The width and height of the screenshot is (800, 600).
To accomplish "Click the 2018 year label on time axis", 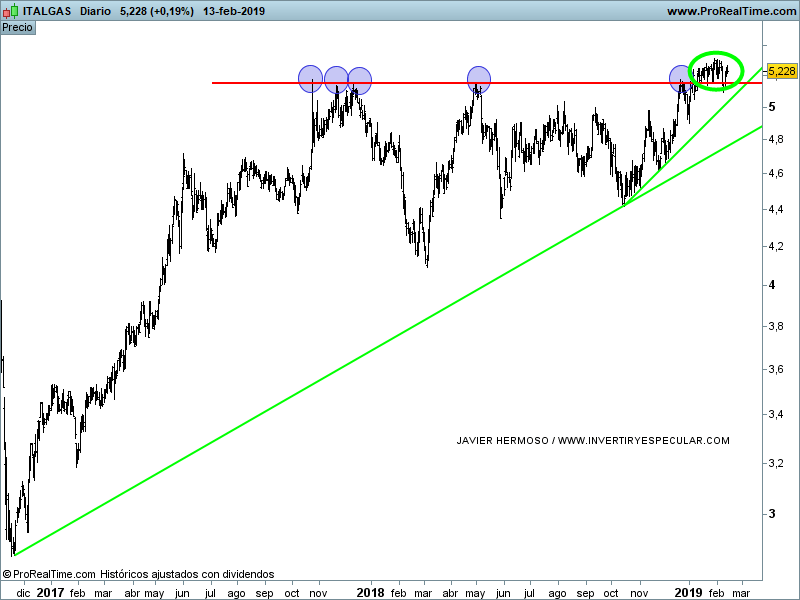I will point(370,592).
